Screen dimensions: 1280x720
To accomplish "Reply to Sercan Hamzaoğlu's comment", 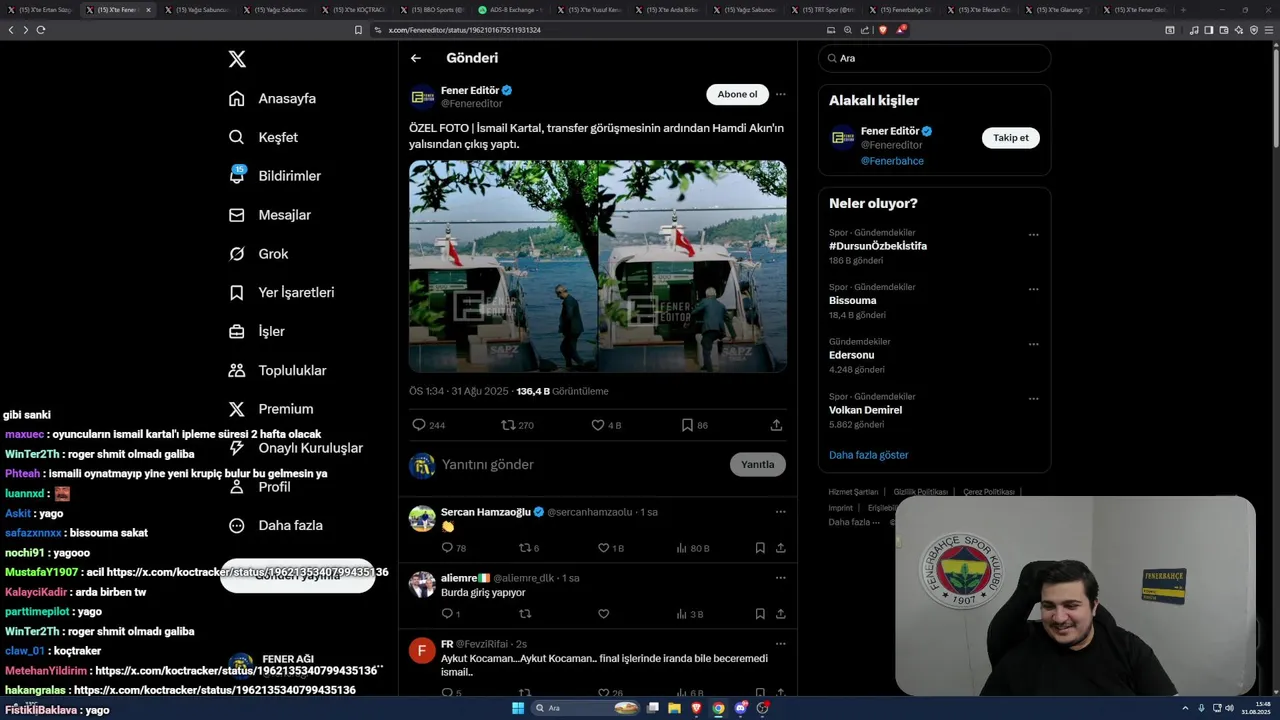I will [x=447, y=548].
